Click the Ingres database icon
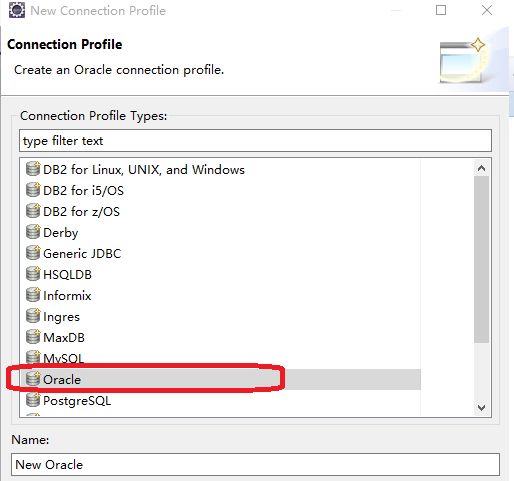Screen dimensions: 514x481 (33, 316)
